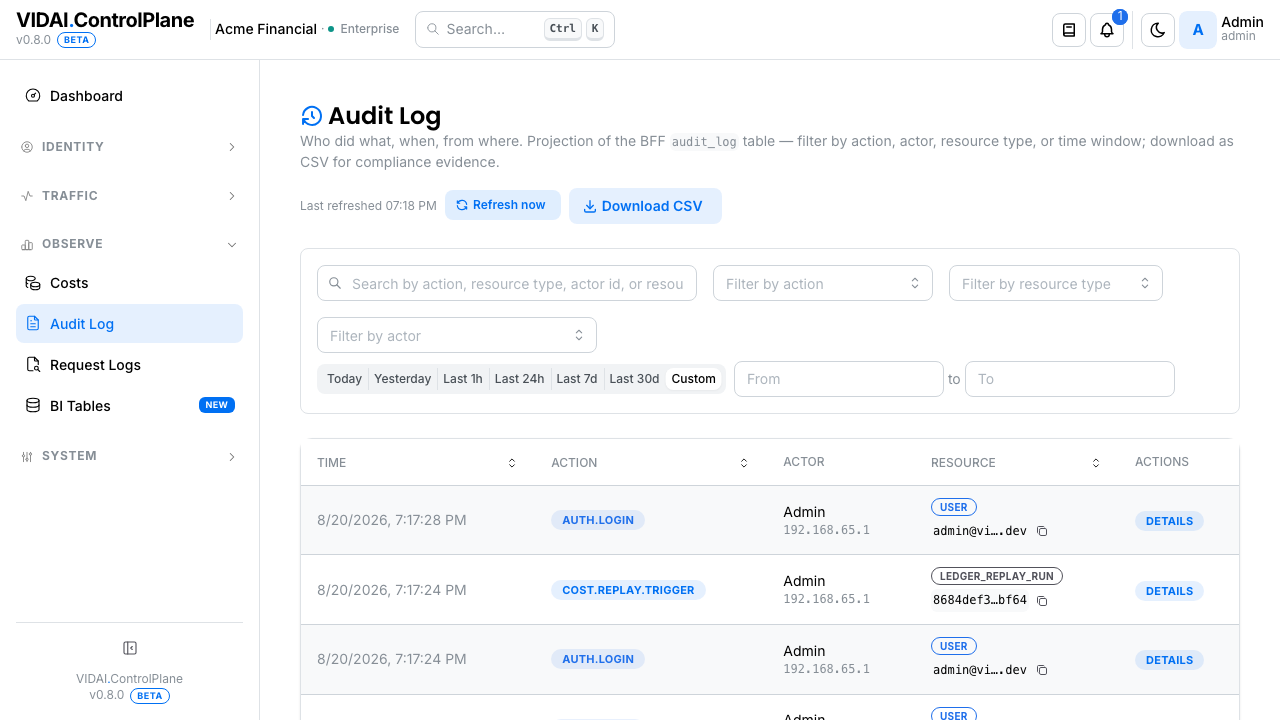Collapse the Observe section
This screenshot has width=1280, height=720.
click(x=129, y=244)
